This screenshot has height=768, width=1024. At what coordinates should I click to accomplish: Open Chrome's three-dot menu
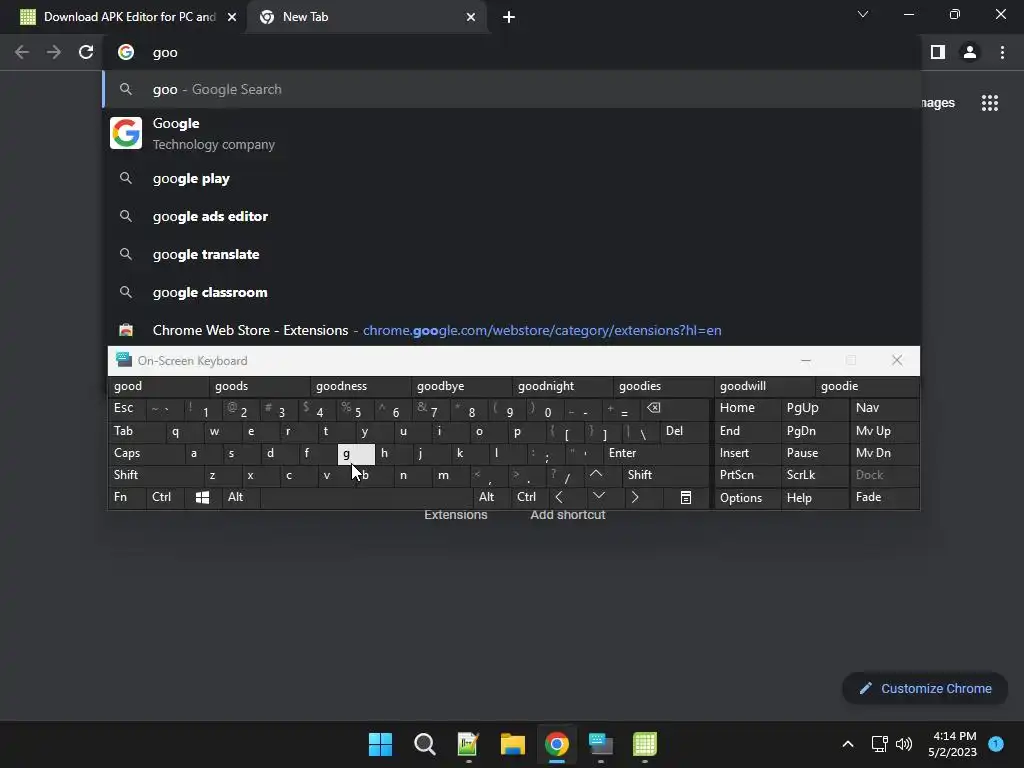1002,52
